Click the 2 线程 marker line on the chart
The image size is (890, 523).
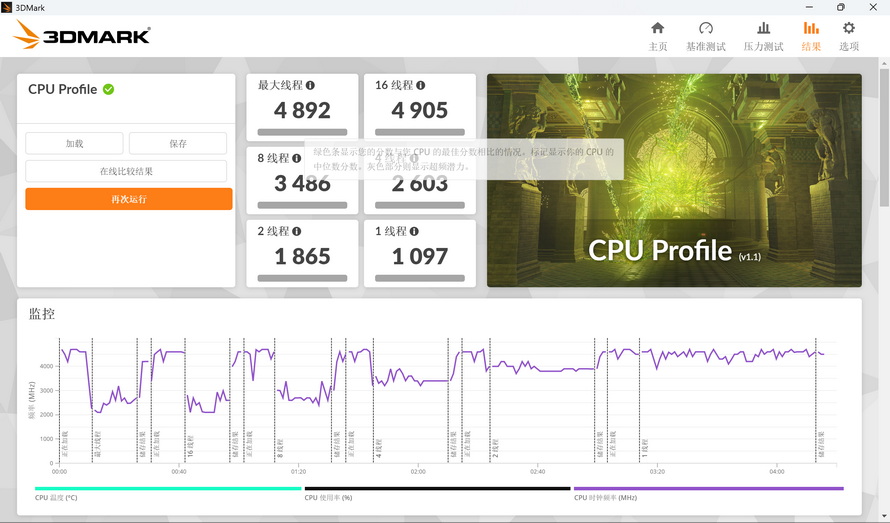click(x=490, y=400)
